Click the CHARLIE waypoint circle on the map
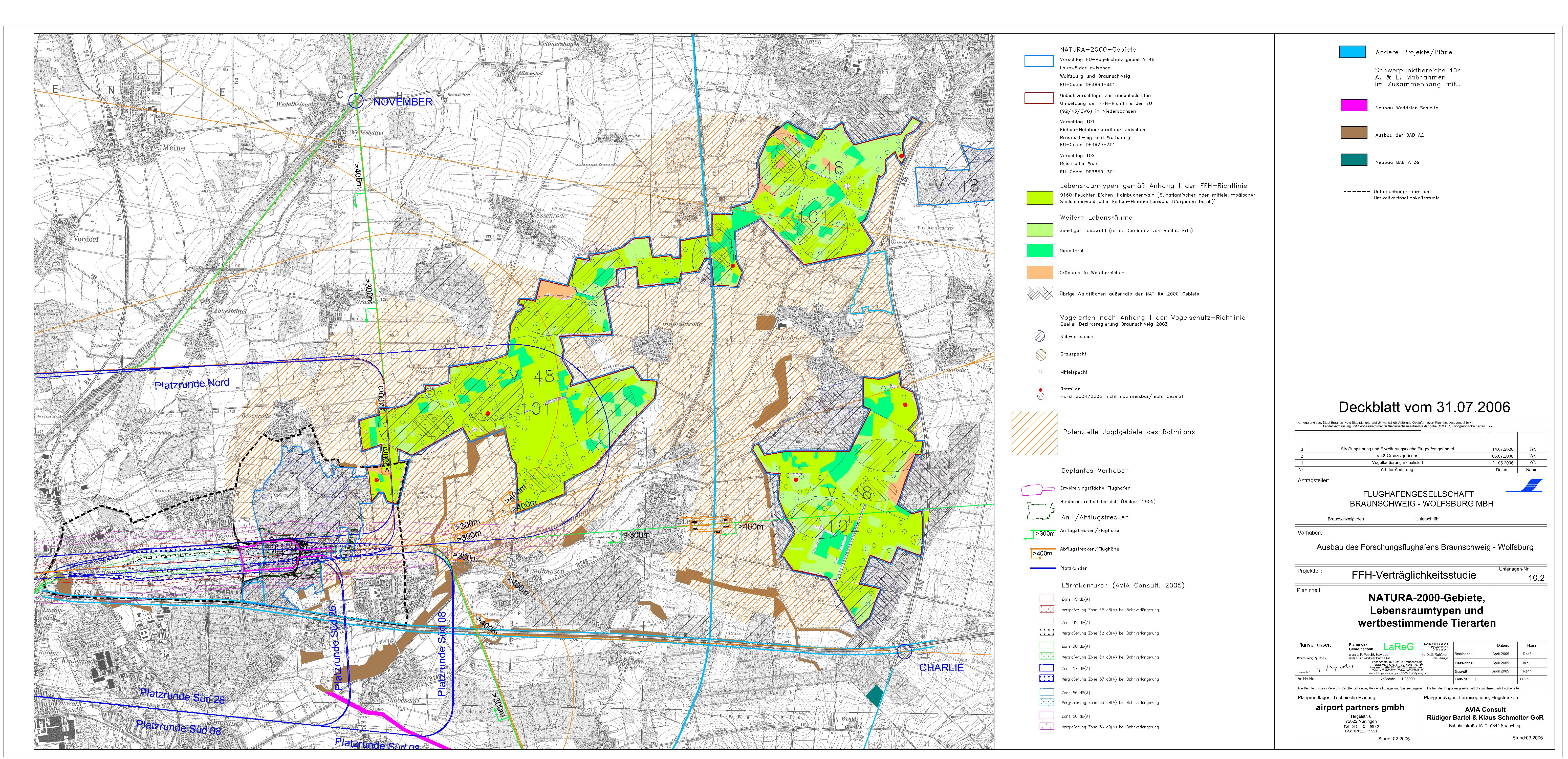The width and height of the screenshot is (1568, 759). pyautogui.click(x=905, y=651)
